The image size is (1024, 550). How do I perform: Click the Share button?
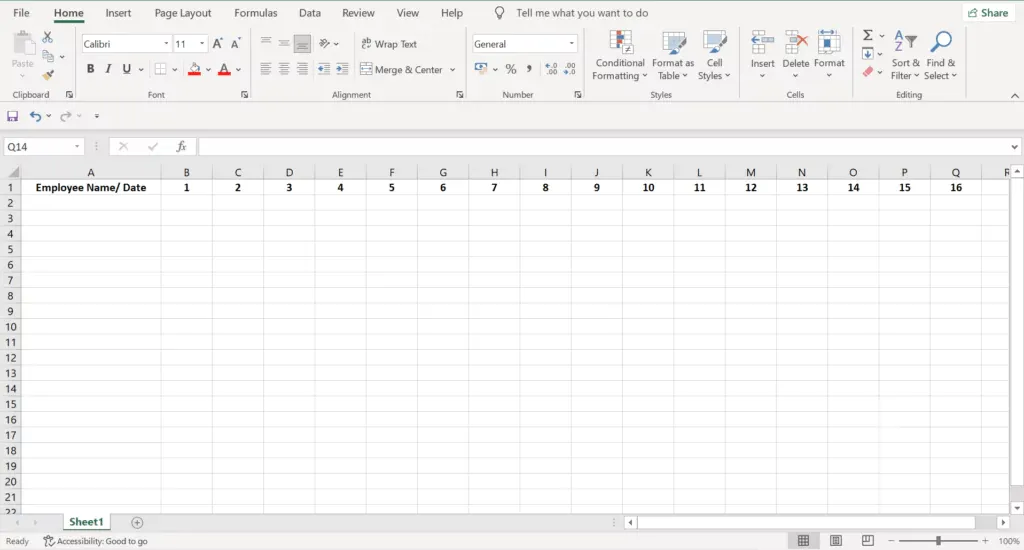click(x=988, y=13)
